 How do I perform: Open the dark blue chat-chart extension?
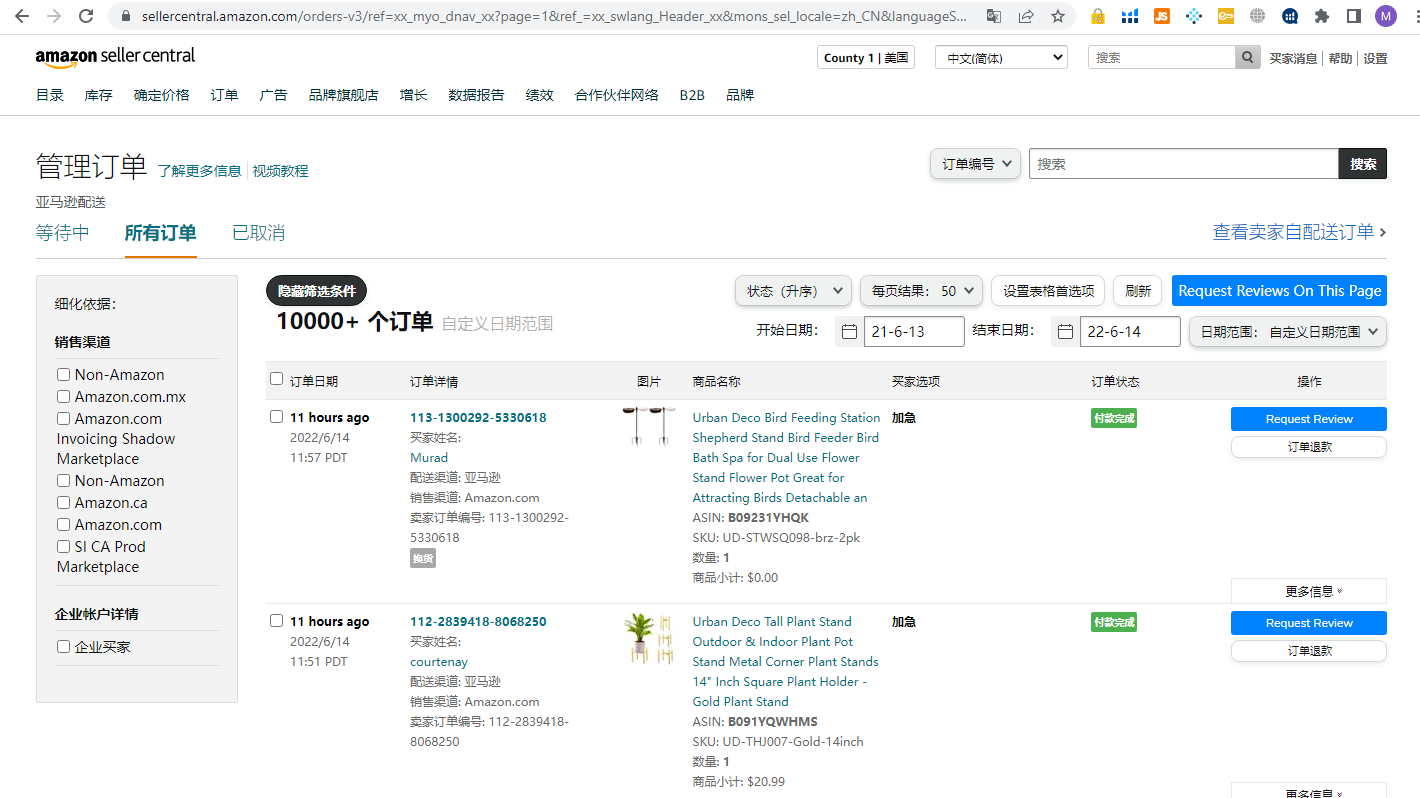[x=1290, y=16]
